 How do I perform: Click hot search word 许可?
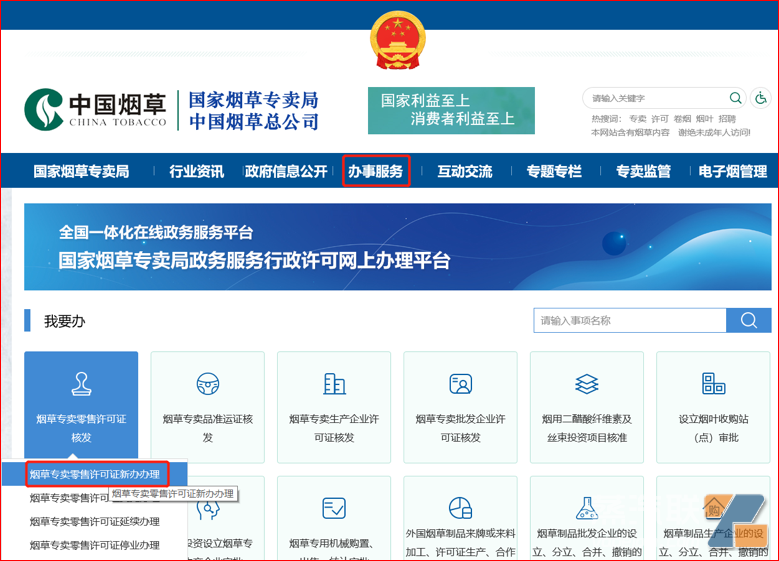click(x=660, y=119)
